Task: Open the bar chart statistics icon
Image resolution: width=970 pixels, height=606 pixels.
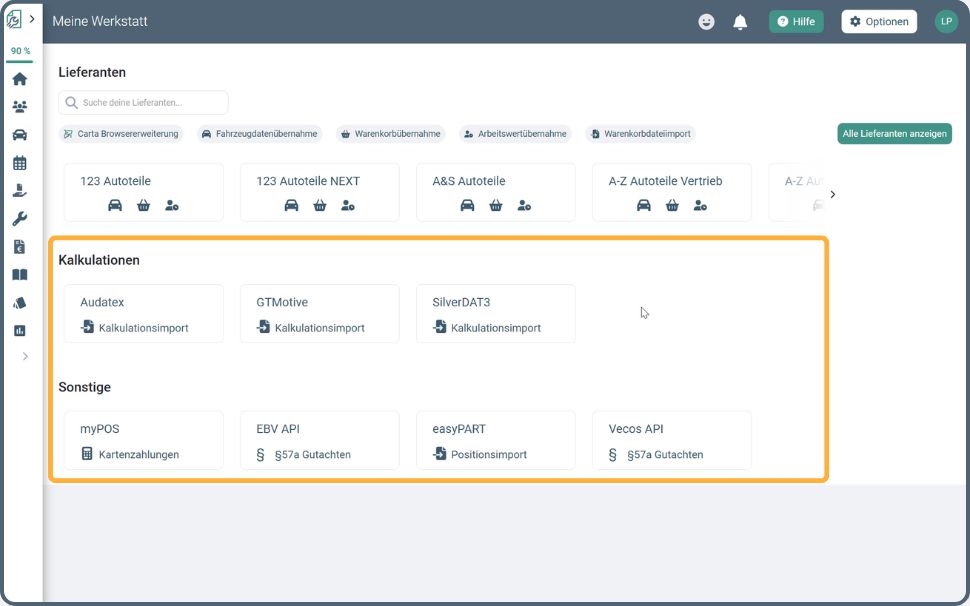Action: click(20, 331)
